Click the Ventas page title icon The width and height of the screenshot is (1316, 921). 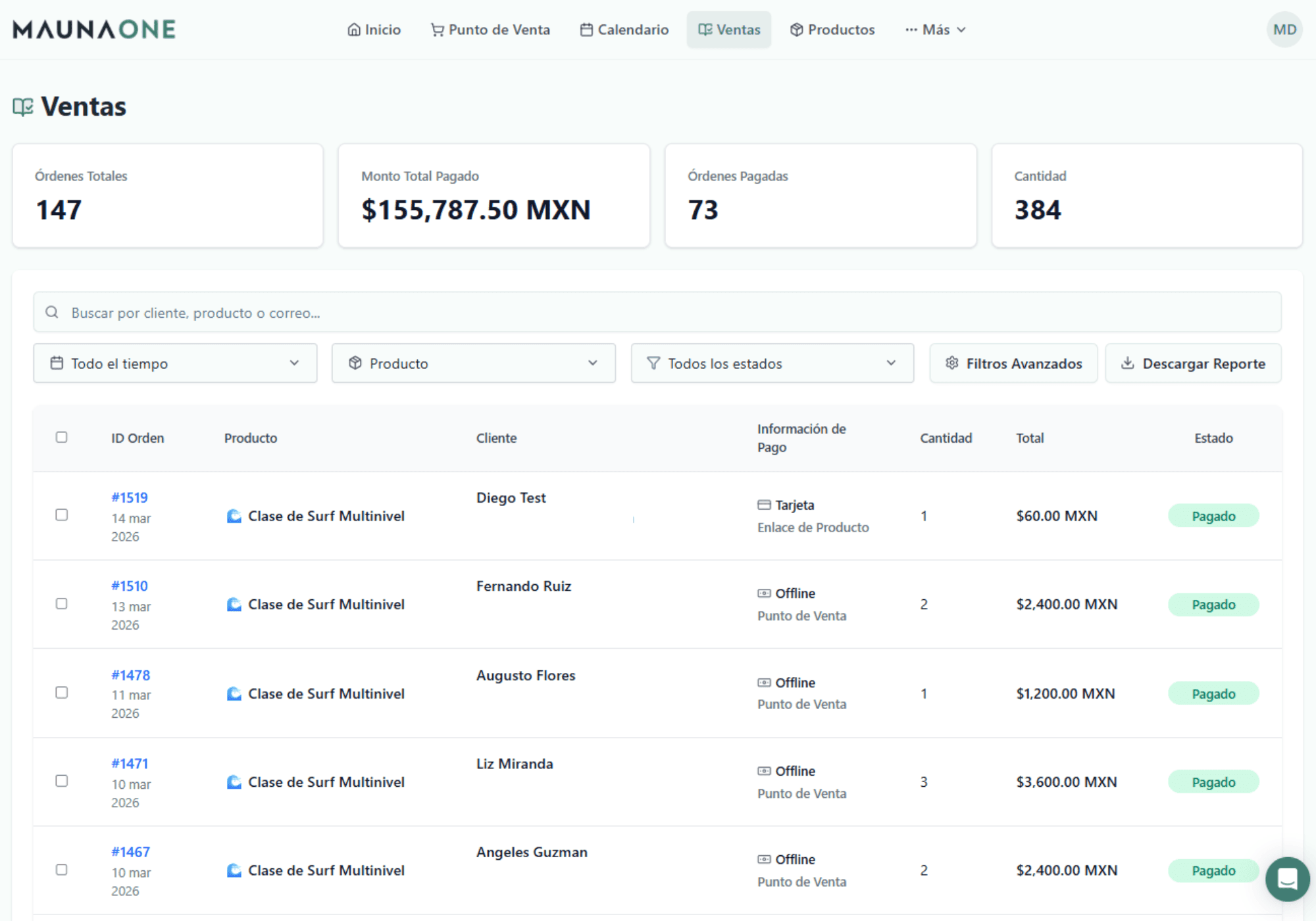23,107
